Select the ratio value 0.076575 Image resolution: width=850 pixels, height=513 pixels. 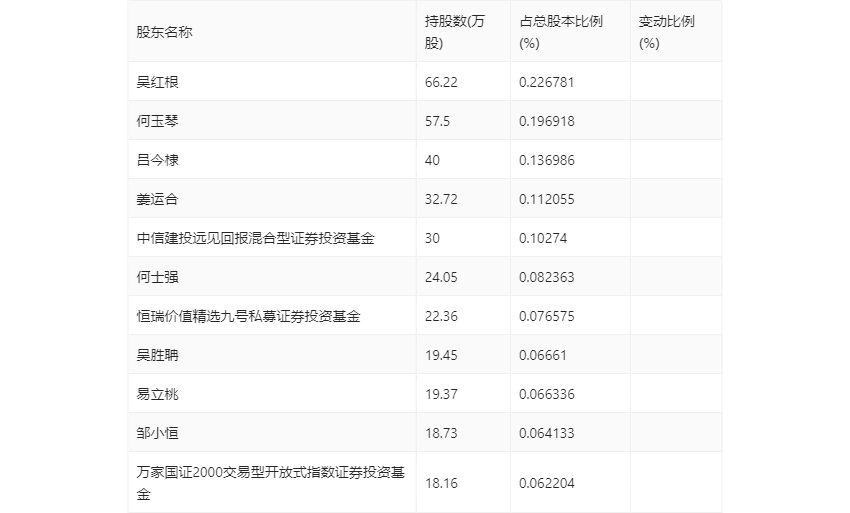[546, 316]
